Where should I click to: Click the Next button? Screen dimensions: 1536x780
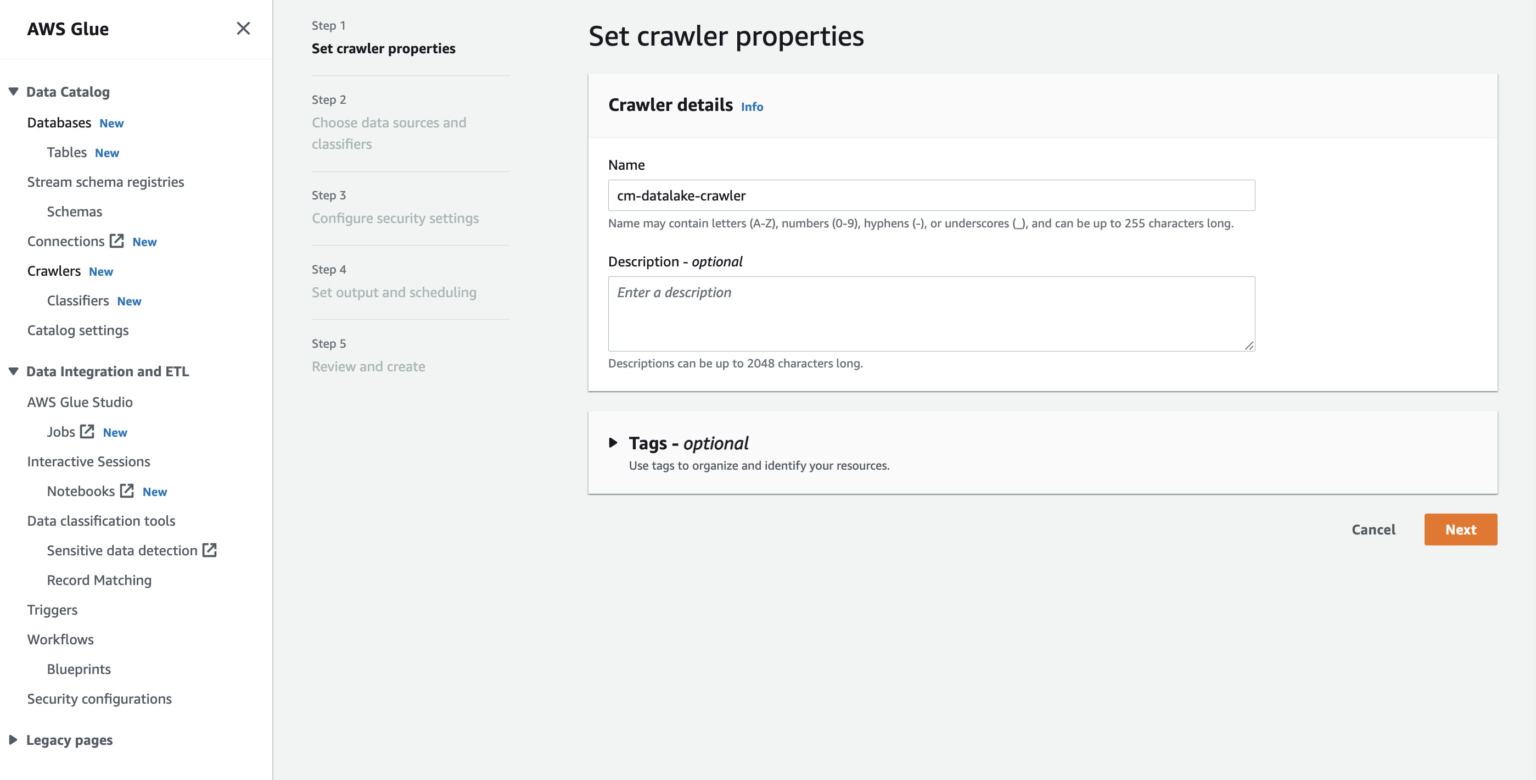pyautogui.click(x=1460, y=529)
